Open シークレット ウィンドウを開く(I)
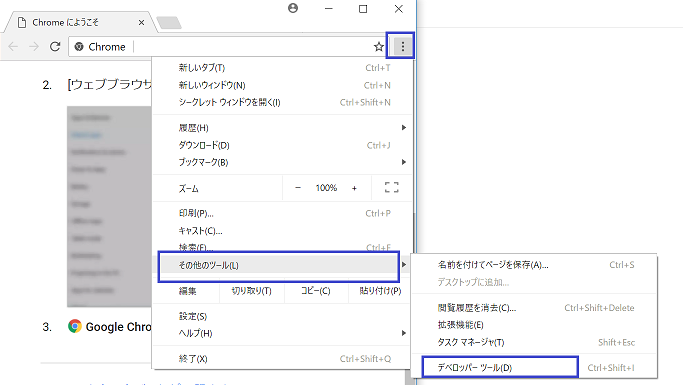 coord(282,102)
